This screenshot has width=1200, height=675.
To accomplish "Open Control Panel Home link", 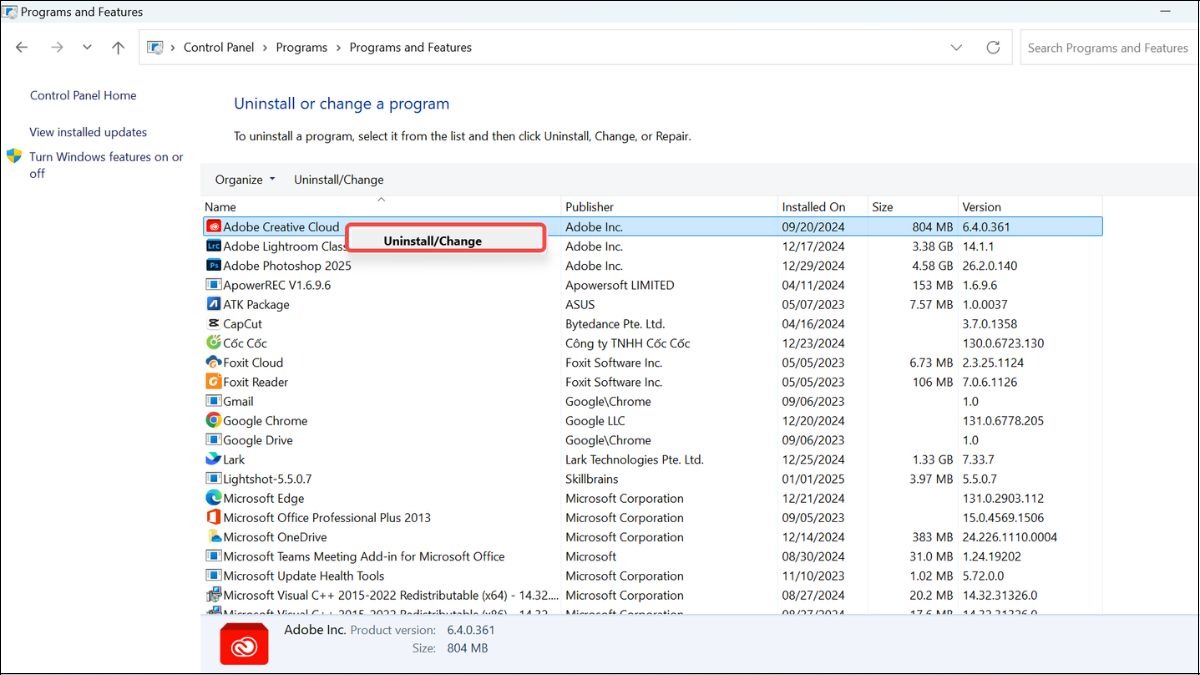I will pyautogui.click(x=83, y=96).
